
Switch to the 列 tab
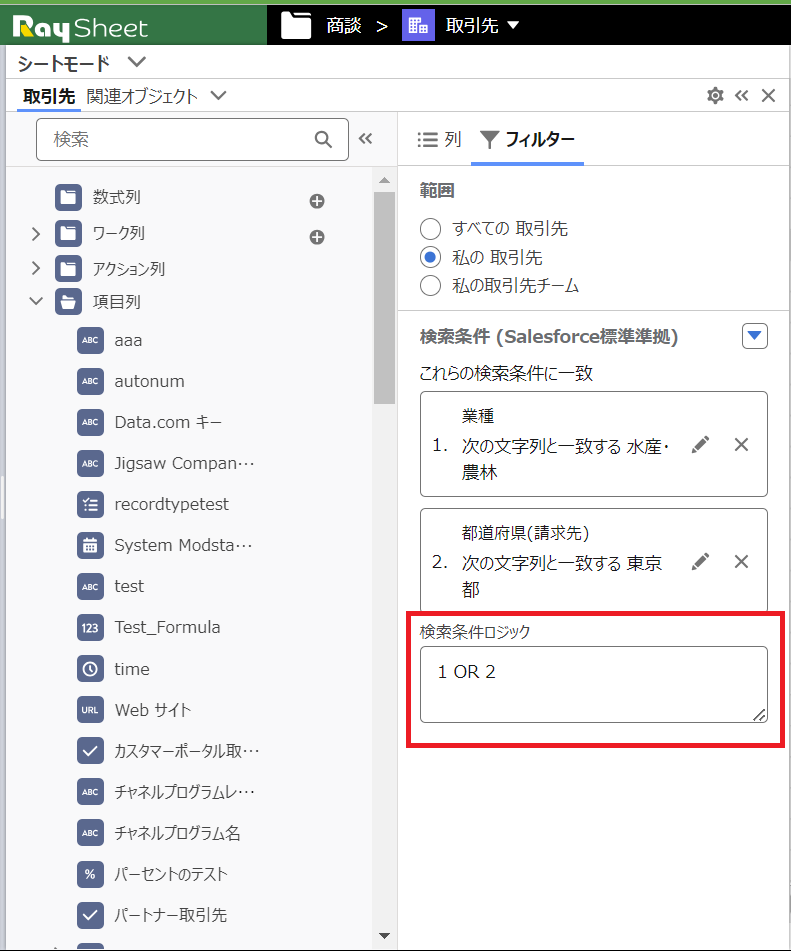point(439,139)
